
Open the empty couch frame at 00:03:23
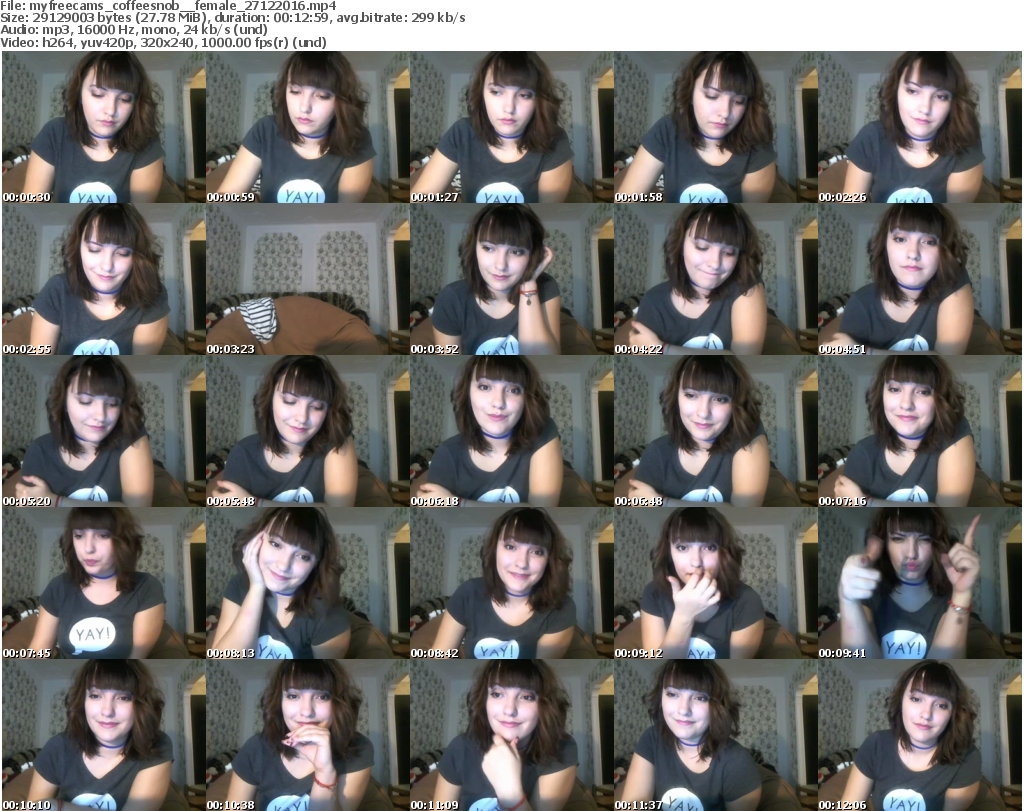[307, 280]
